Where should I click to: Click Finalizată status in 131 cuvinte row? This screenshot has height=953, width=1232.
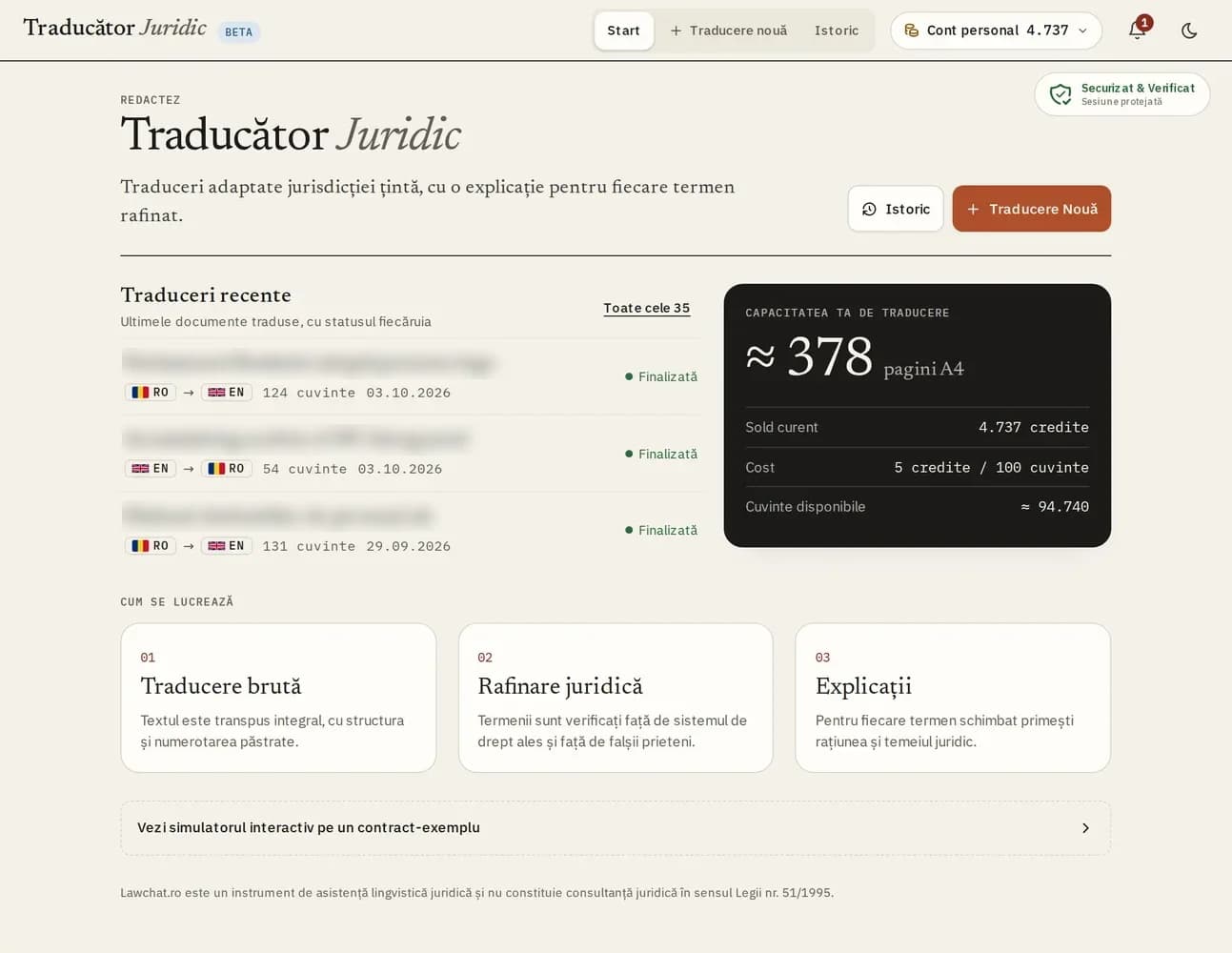coord(661,530)
